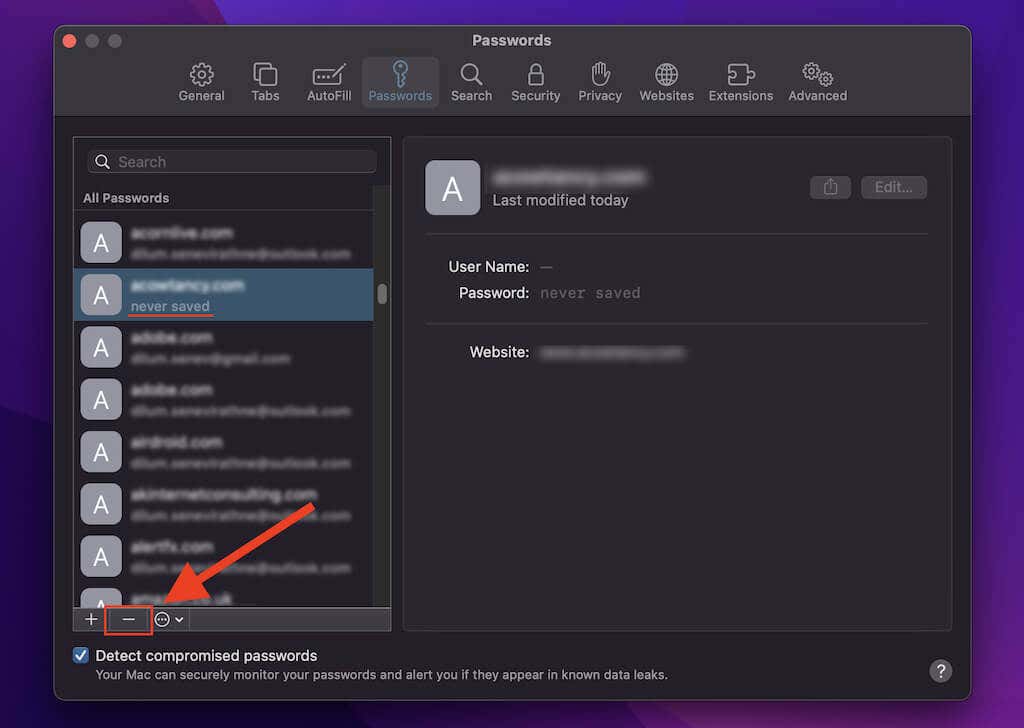Image resolution: width=1024 pixels, height=728 pixels.
Task: Select the Passwords tab
Action: coord(400,82)
